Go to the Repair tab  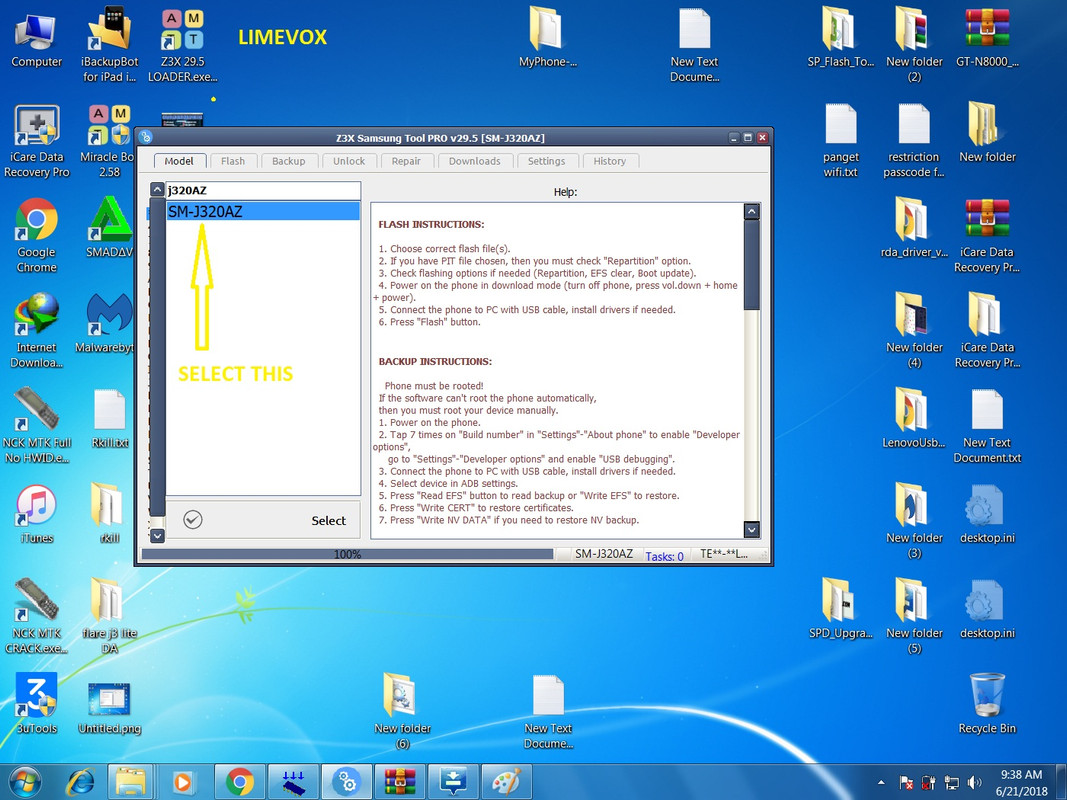tap(406, 161)
